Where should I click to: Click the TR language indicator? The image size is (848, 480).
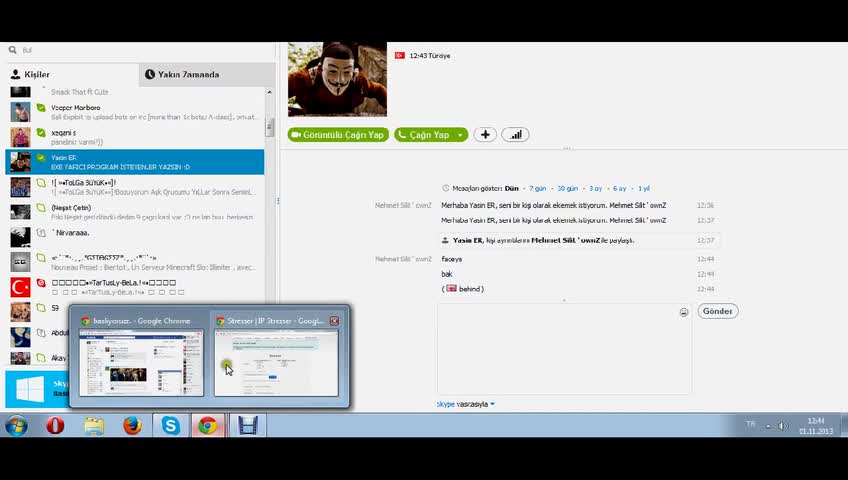(751, 424)
